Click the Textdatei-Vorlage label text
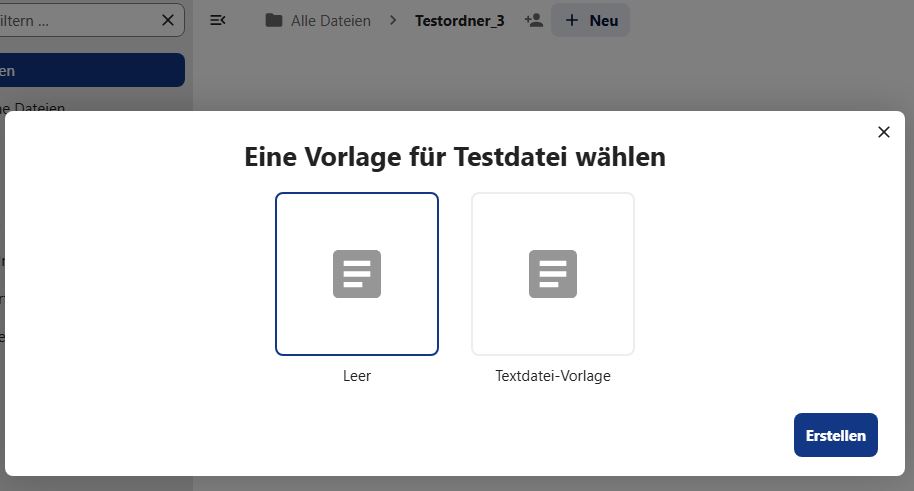 click(553, 376)
